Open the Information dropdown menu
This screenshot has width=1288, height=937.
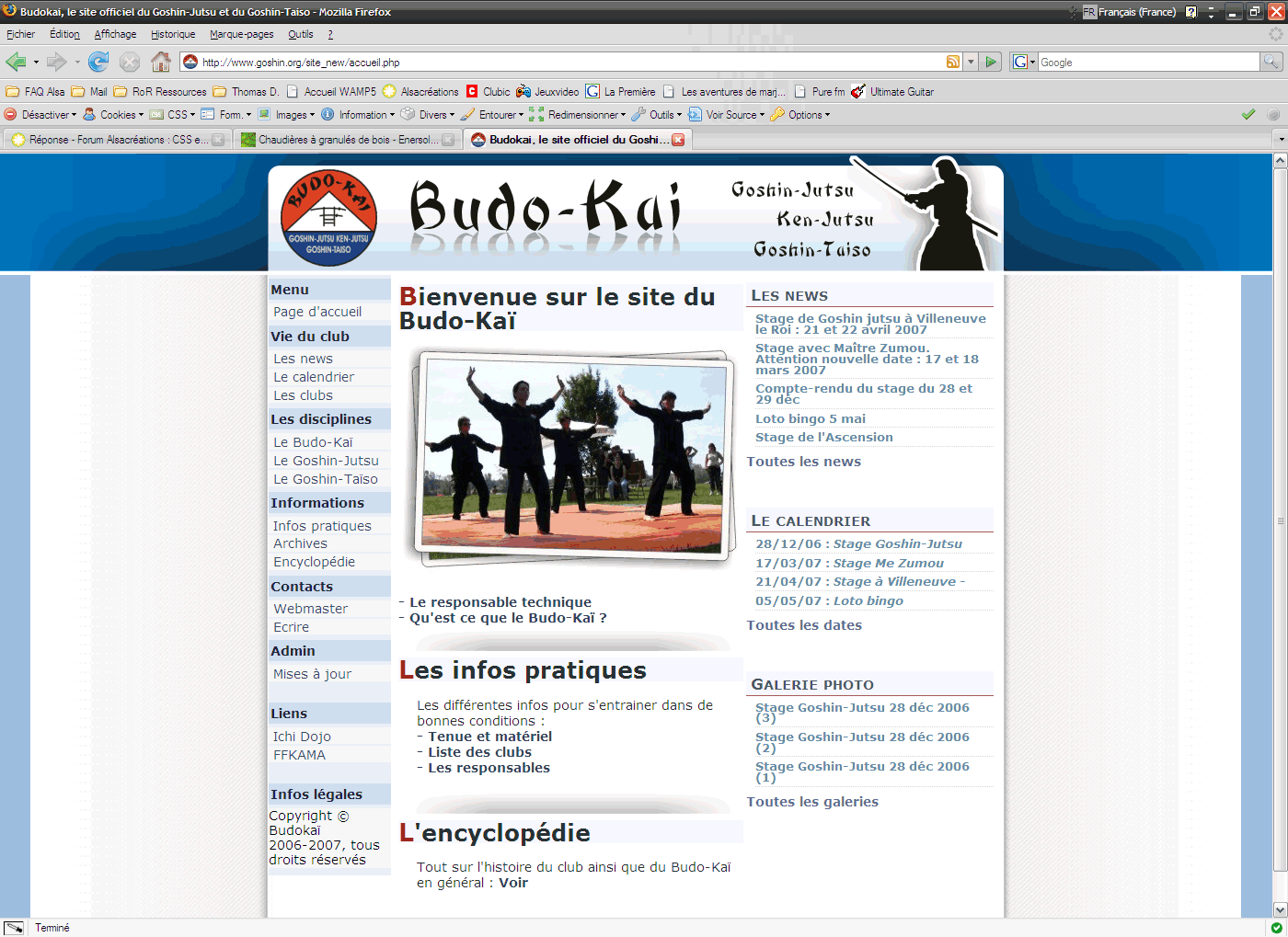[358, 114]
